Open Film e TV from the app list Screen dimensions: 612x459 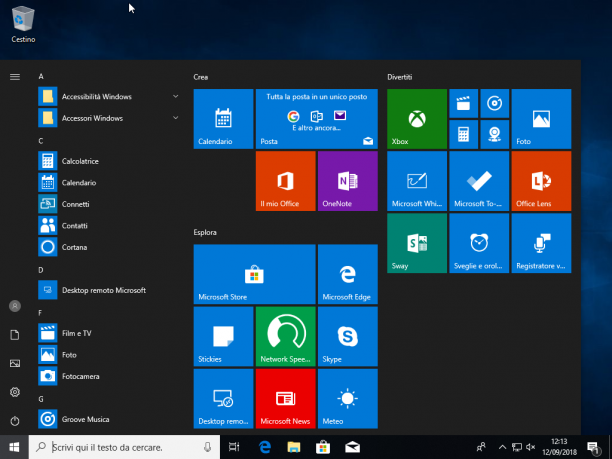point(109,333)
